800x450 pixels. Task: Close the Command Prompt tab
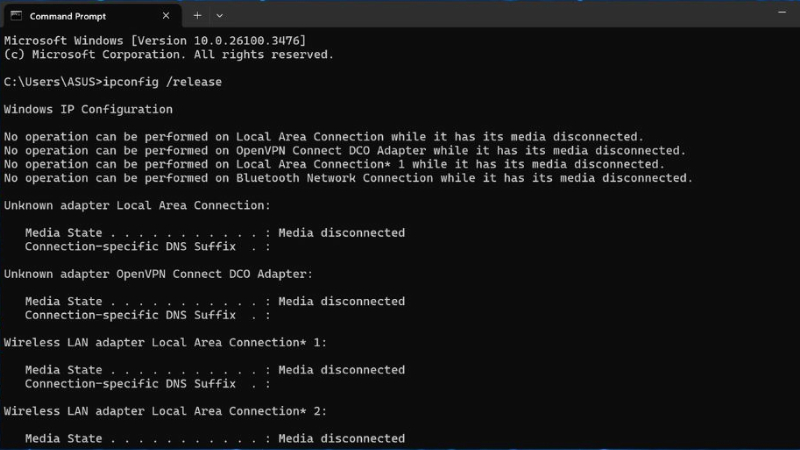tap(166, 16)
